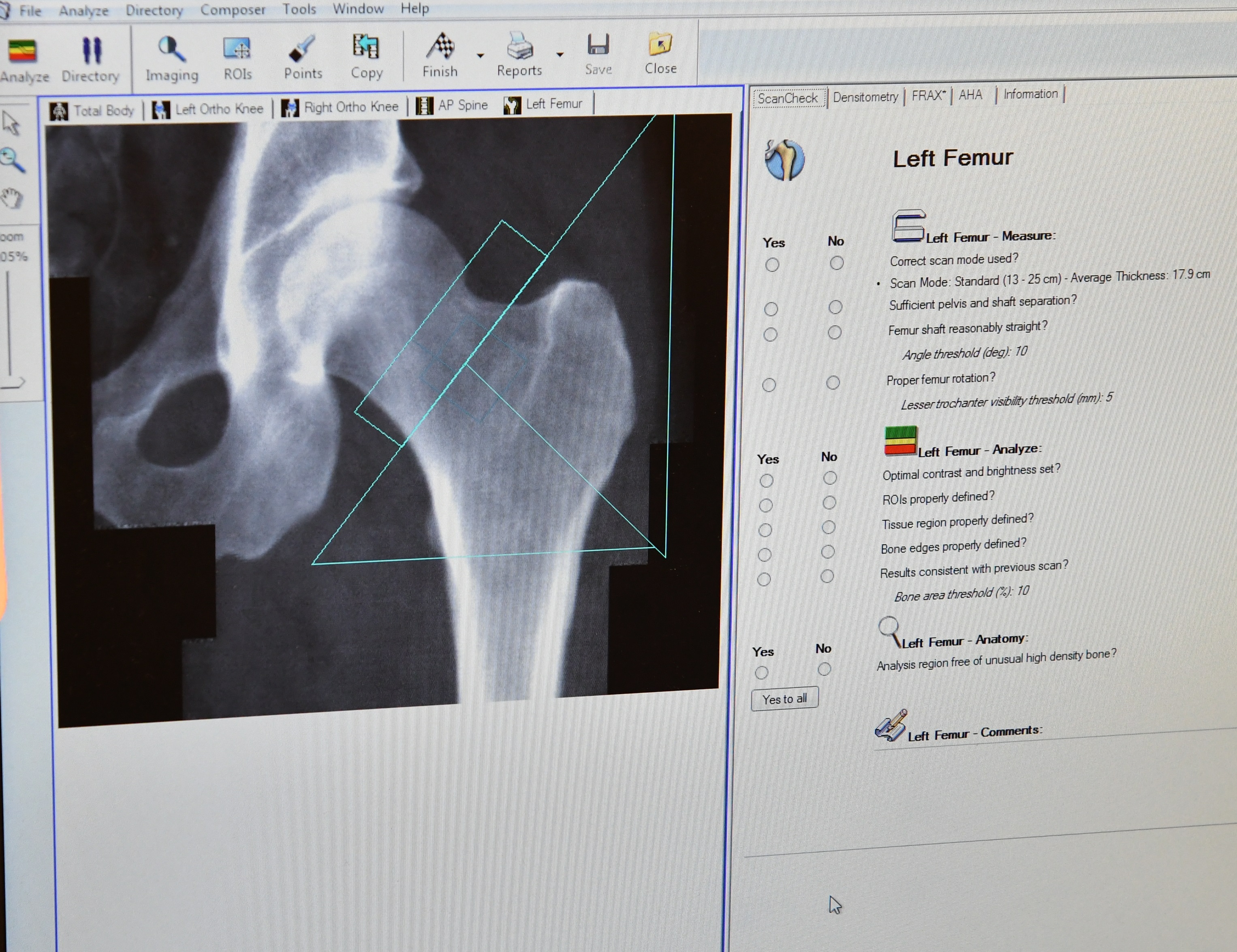Expand the Finish dropdown arrow
Screen dimensions: 1237x952
pos(480,56)
